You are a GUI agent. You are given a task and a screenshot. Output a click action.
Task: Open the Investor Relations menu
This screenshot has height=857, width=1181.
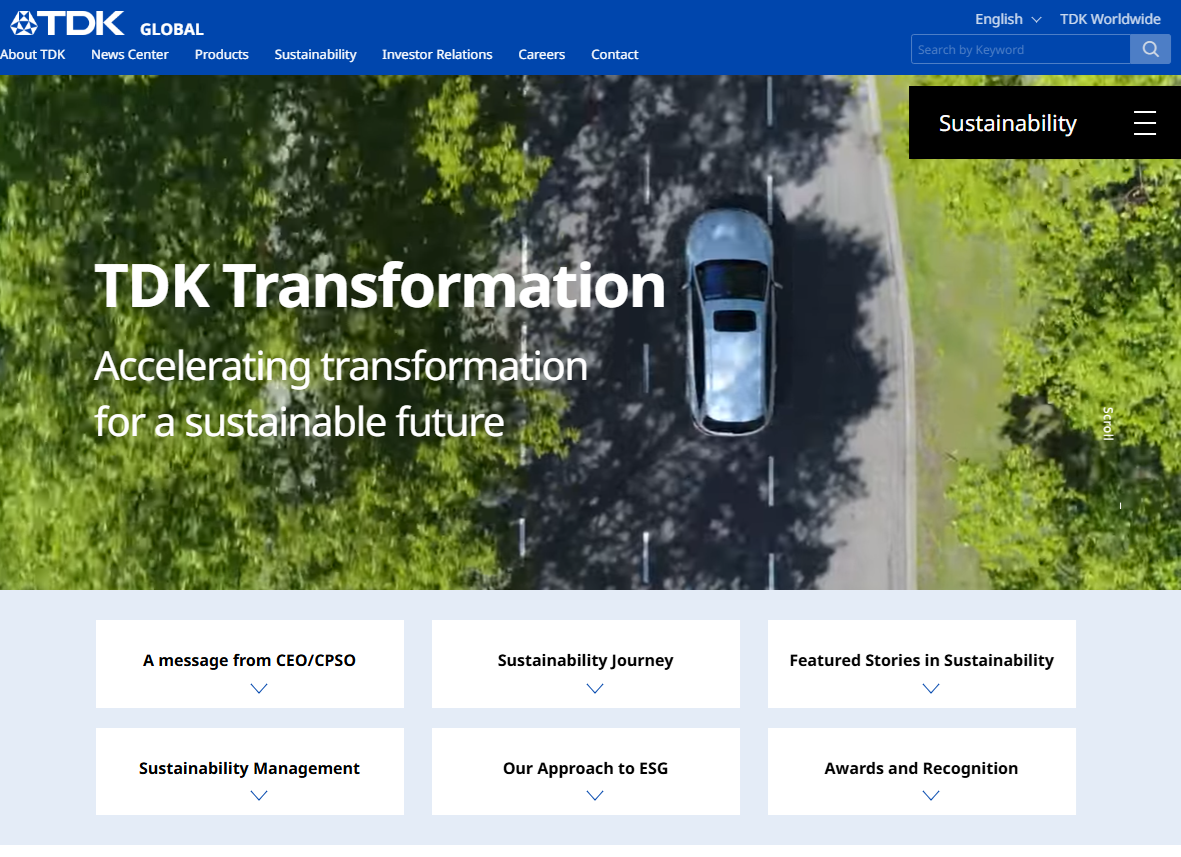[x=437, y=54]
